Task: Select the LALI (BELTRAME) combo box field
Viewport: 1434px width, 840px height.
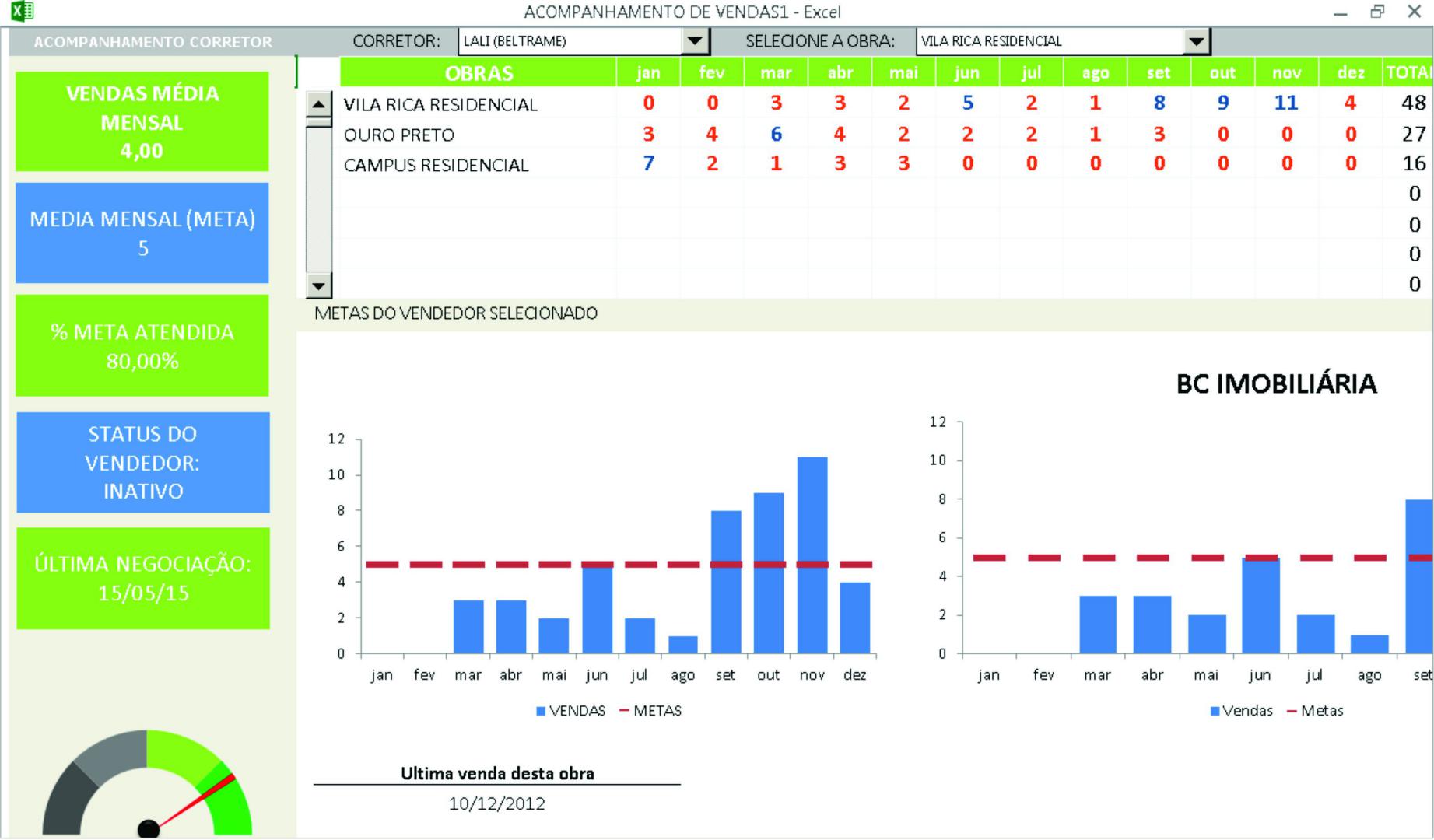Action: [x=570, y=41]
